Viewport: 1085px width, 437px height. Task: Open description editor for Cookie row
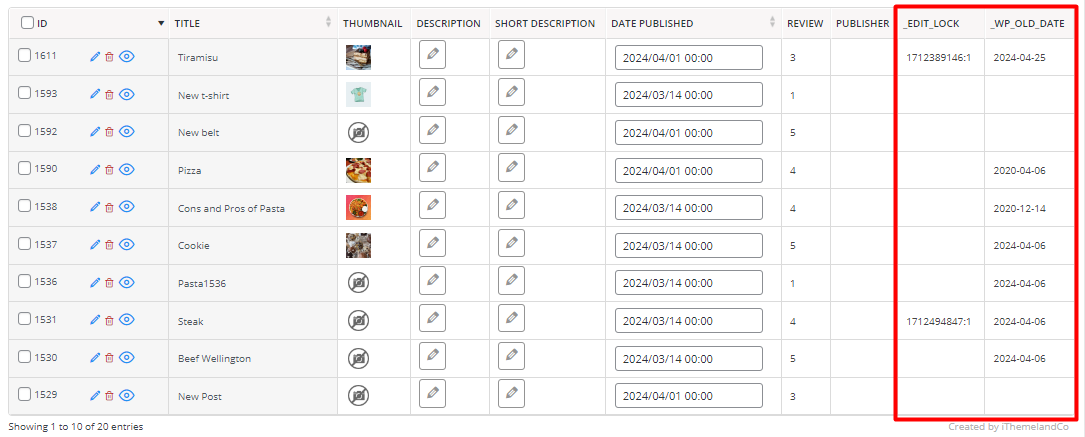point(432,243)
